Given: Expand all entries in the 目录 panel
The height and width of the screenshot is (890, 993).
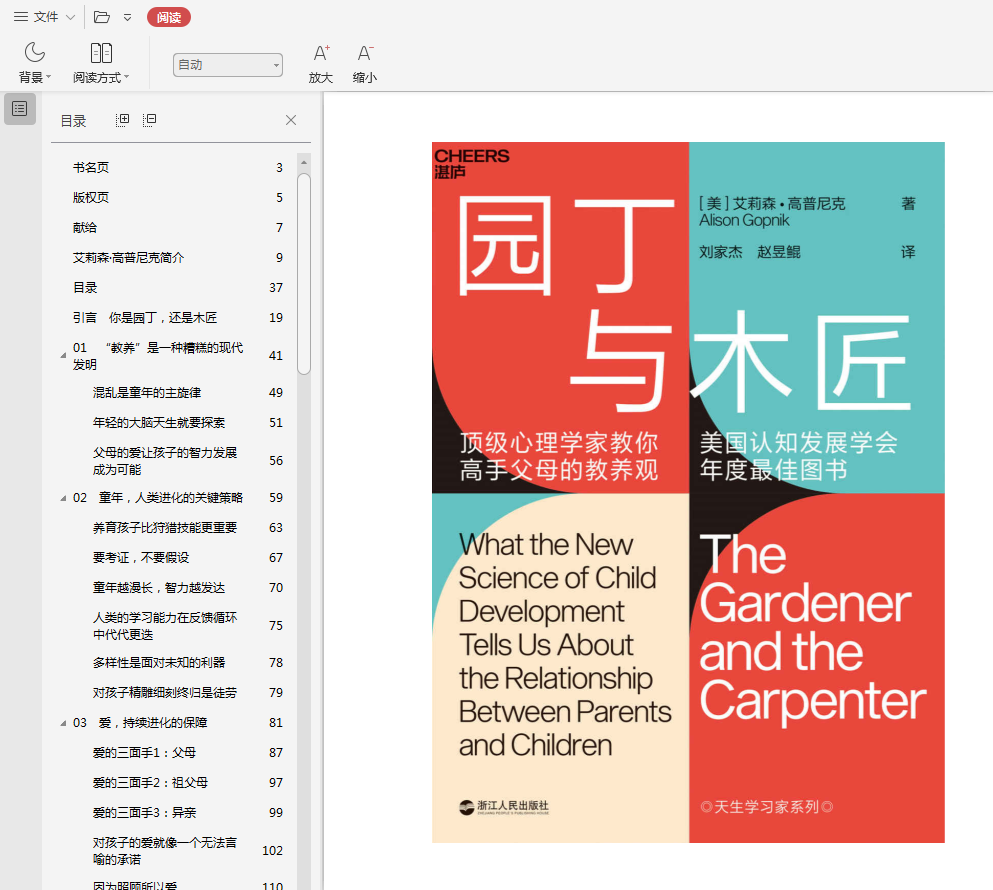Looking at the screenshot, I should point(123,120).
